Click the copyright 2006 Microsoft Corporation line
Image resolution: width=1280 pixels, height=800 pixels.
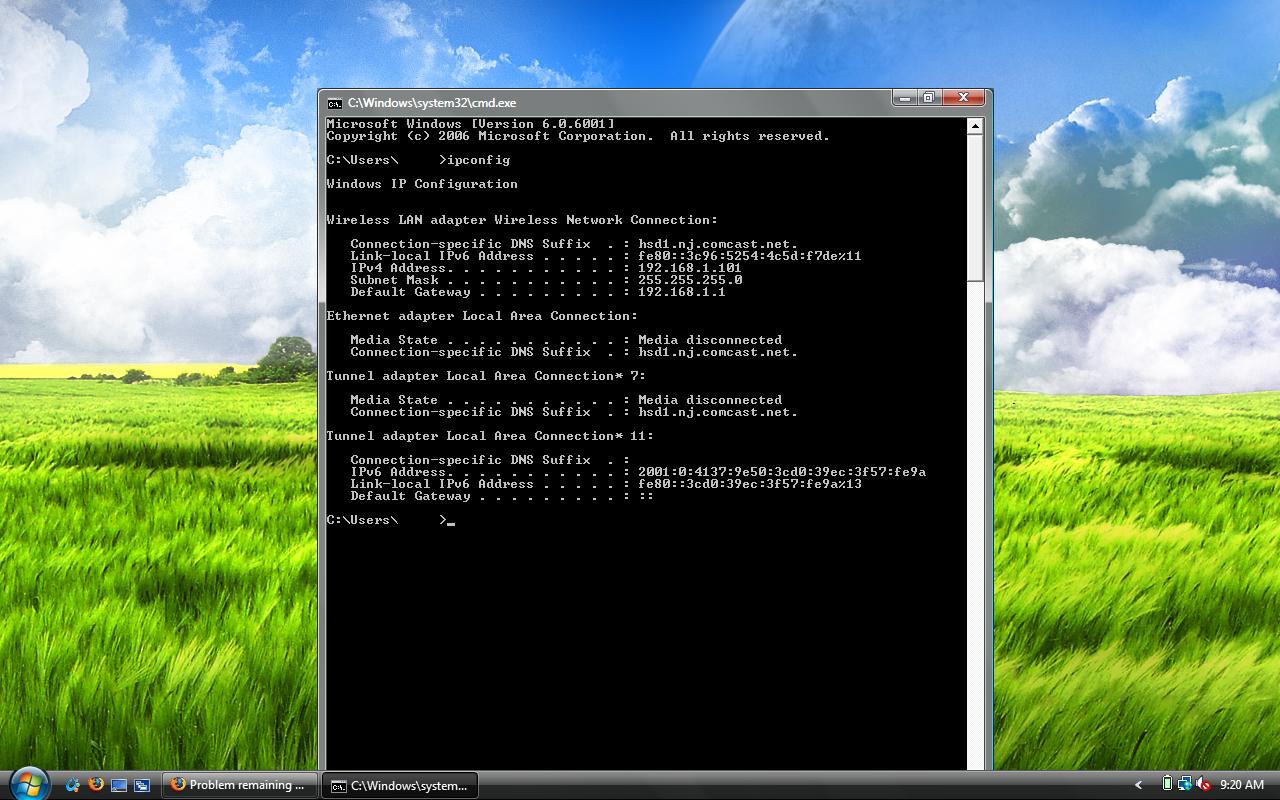[578, 136]
